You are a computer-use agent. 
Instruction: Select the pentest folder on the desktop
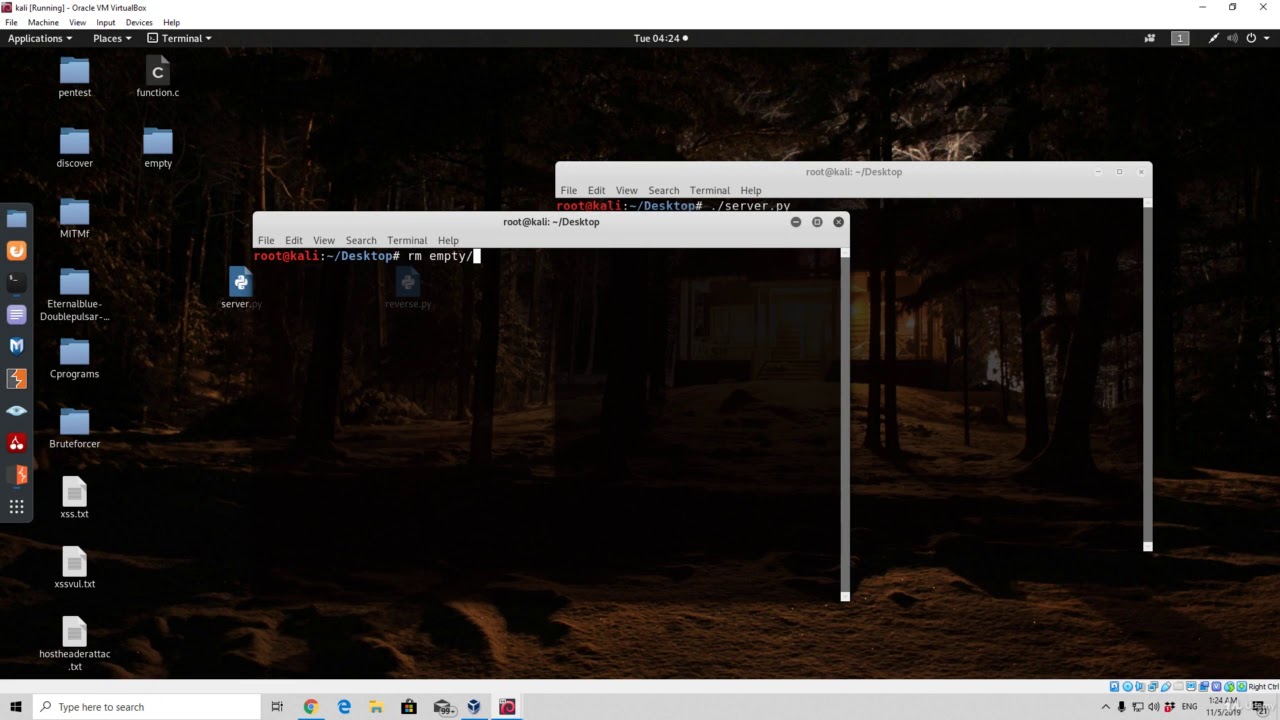click(74, 77)
